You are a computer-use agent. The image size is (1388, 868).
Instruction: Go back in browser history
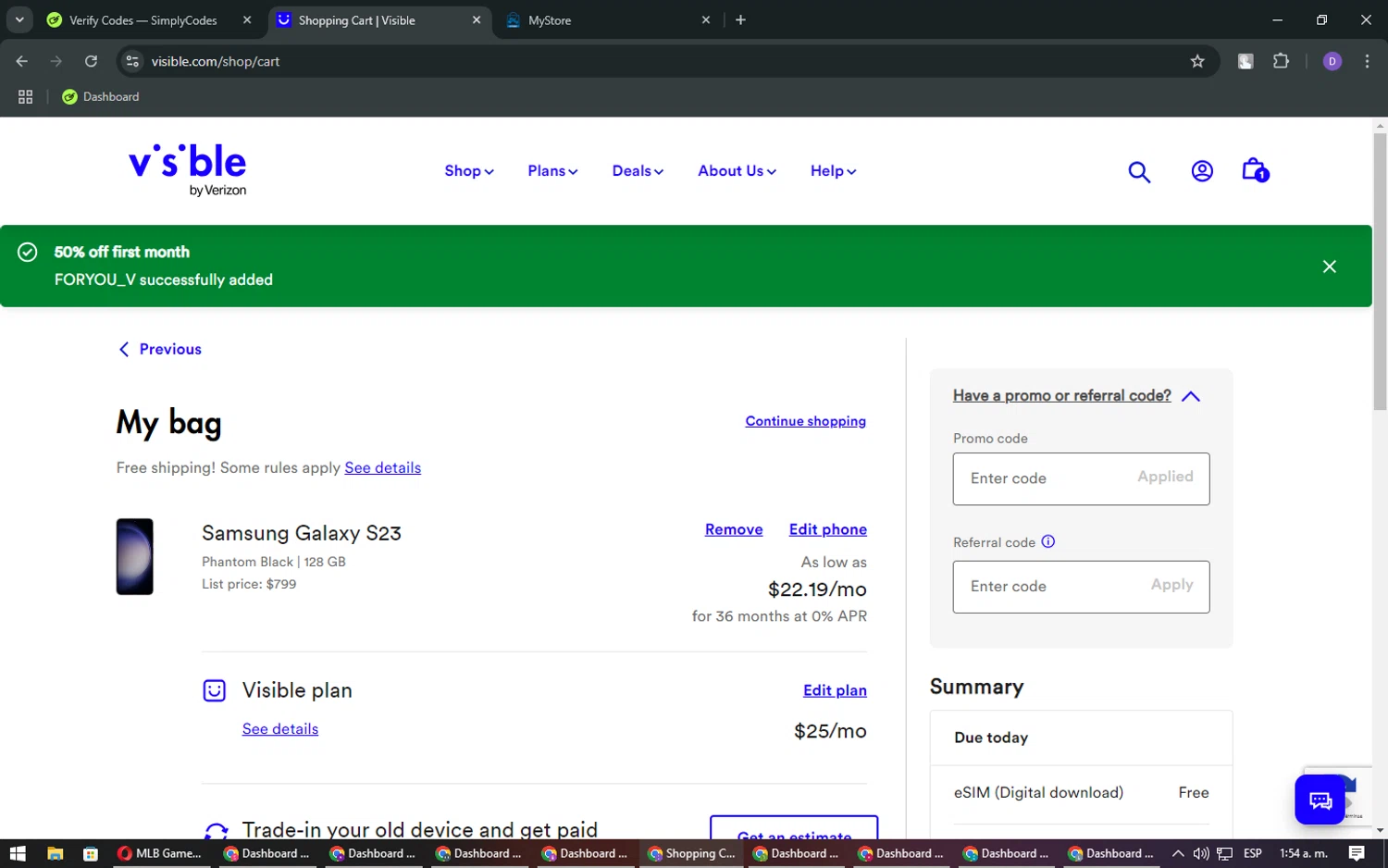(22, 61)
